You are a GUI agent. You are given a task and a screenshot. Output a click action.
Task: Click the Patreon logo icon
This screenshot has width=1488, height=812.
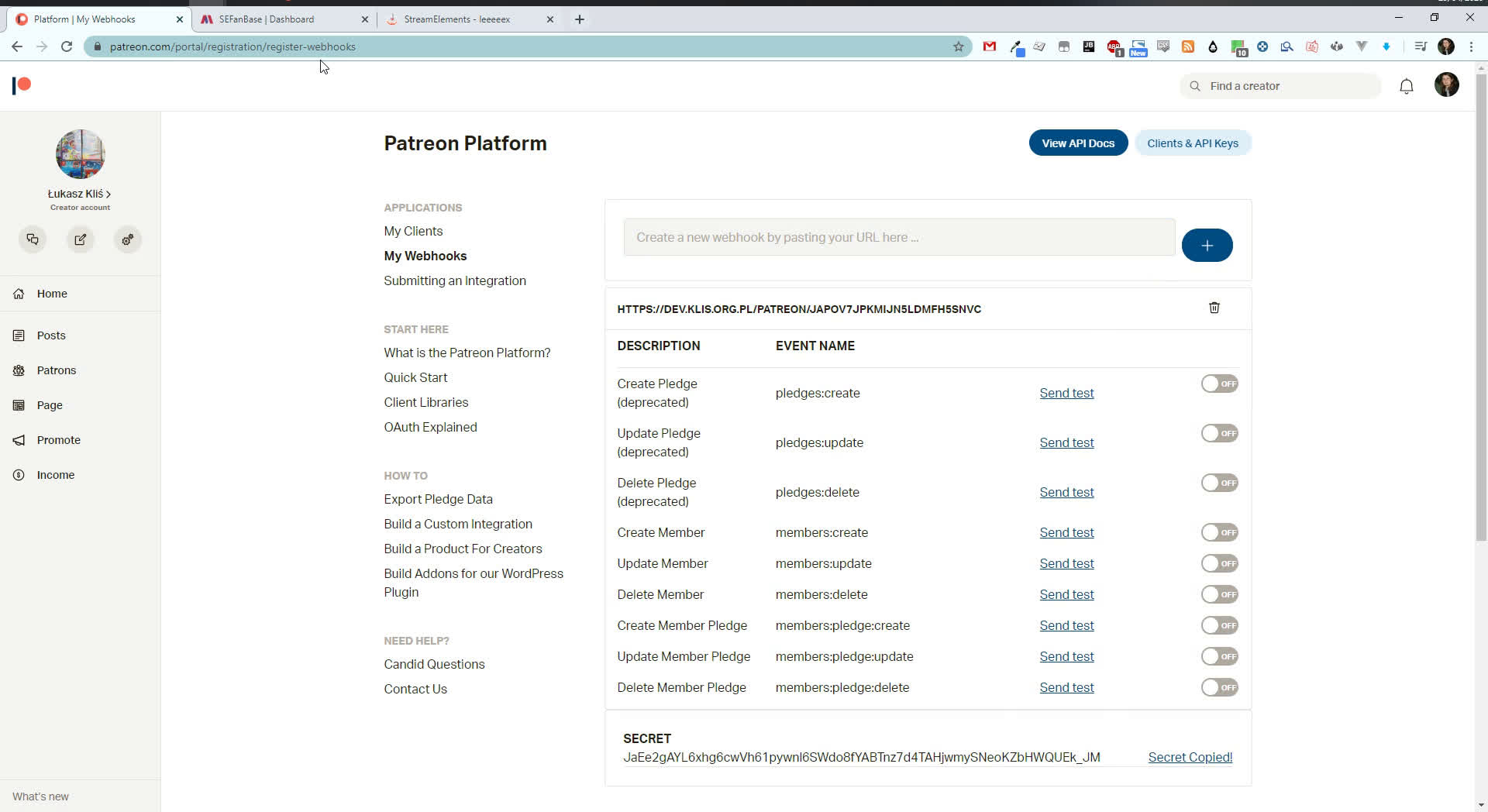point(22,85)
